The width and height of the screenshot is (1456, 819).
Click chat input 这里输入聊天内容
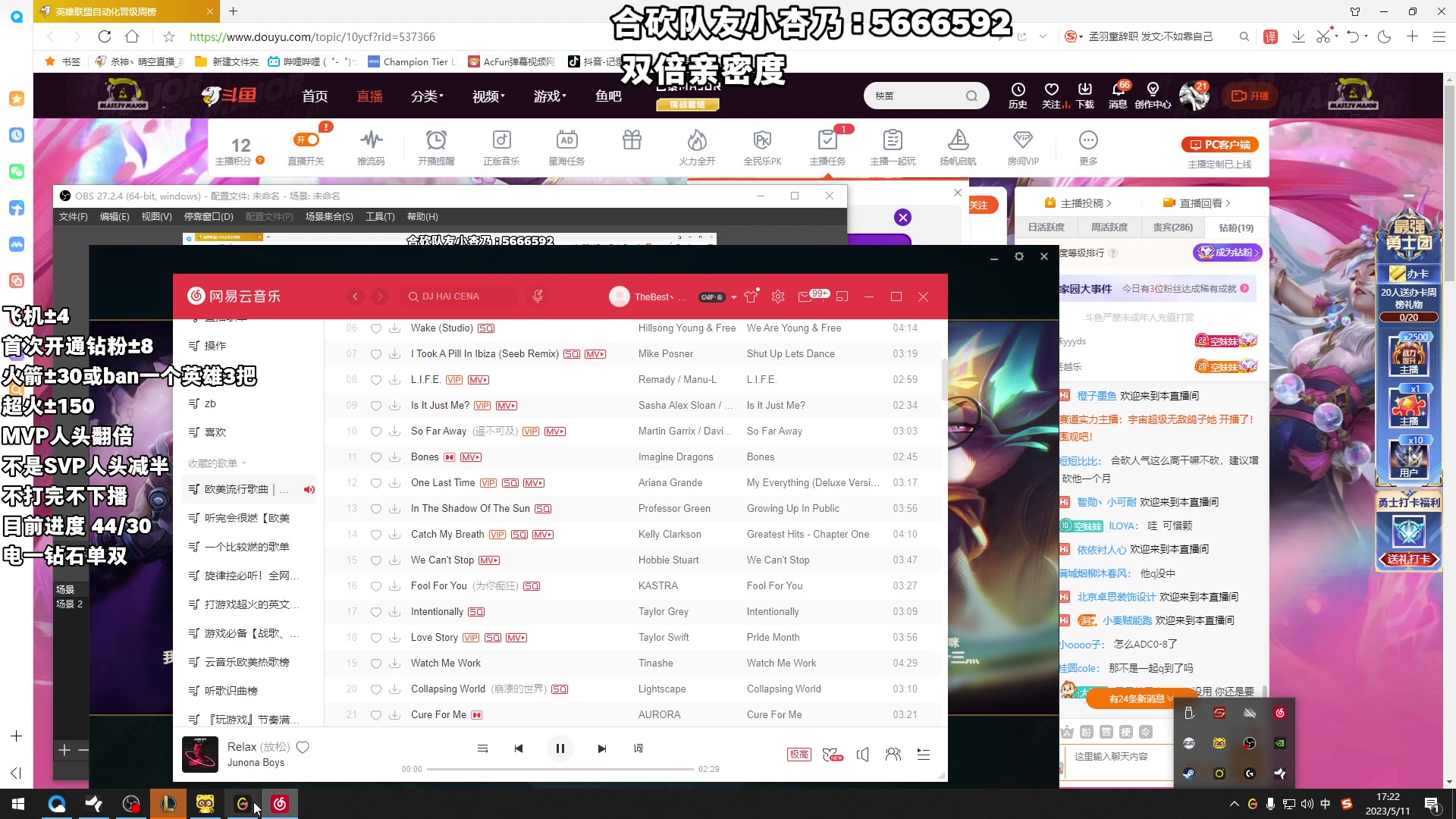[x=1119, y=757]
